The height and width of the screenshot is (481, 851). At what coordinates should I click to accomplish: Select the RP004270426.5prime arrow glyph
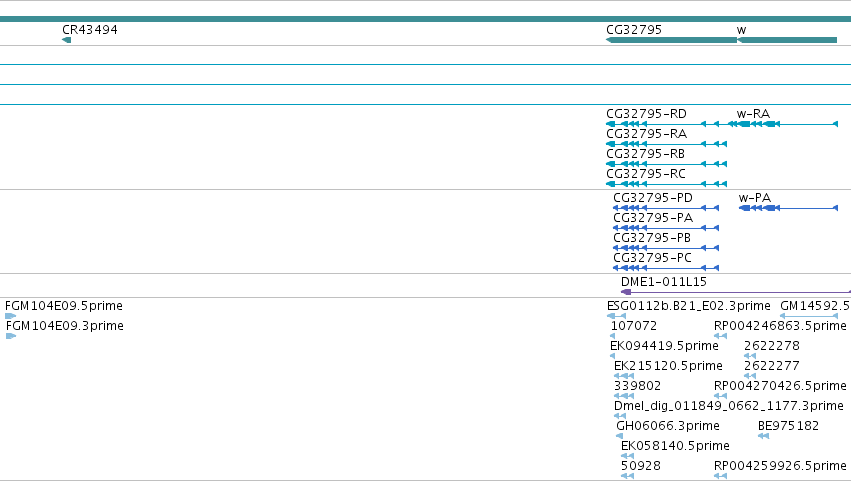[720, 396]
